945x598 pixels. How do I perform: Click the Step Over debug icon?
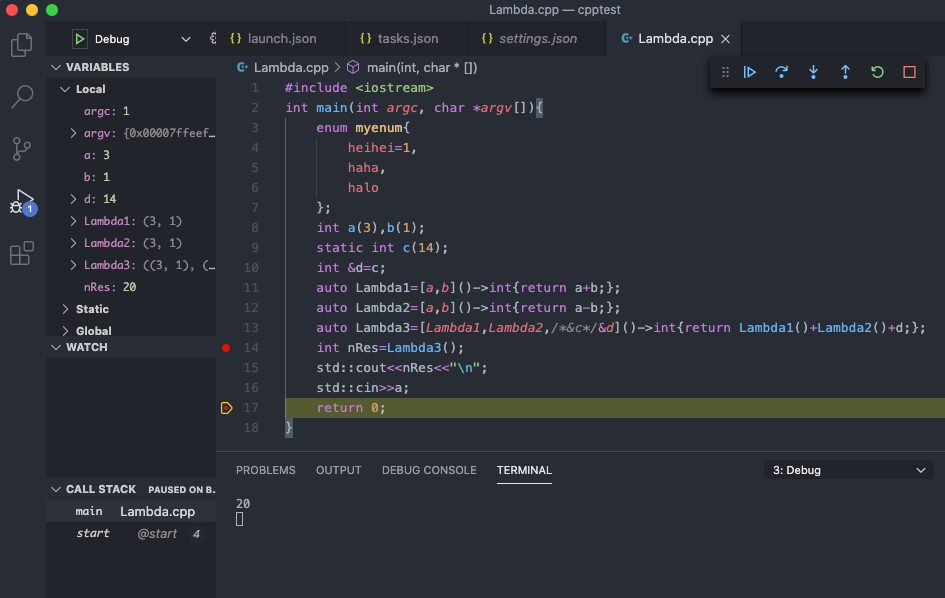(781, 72)
